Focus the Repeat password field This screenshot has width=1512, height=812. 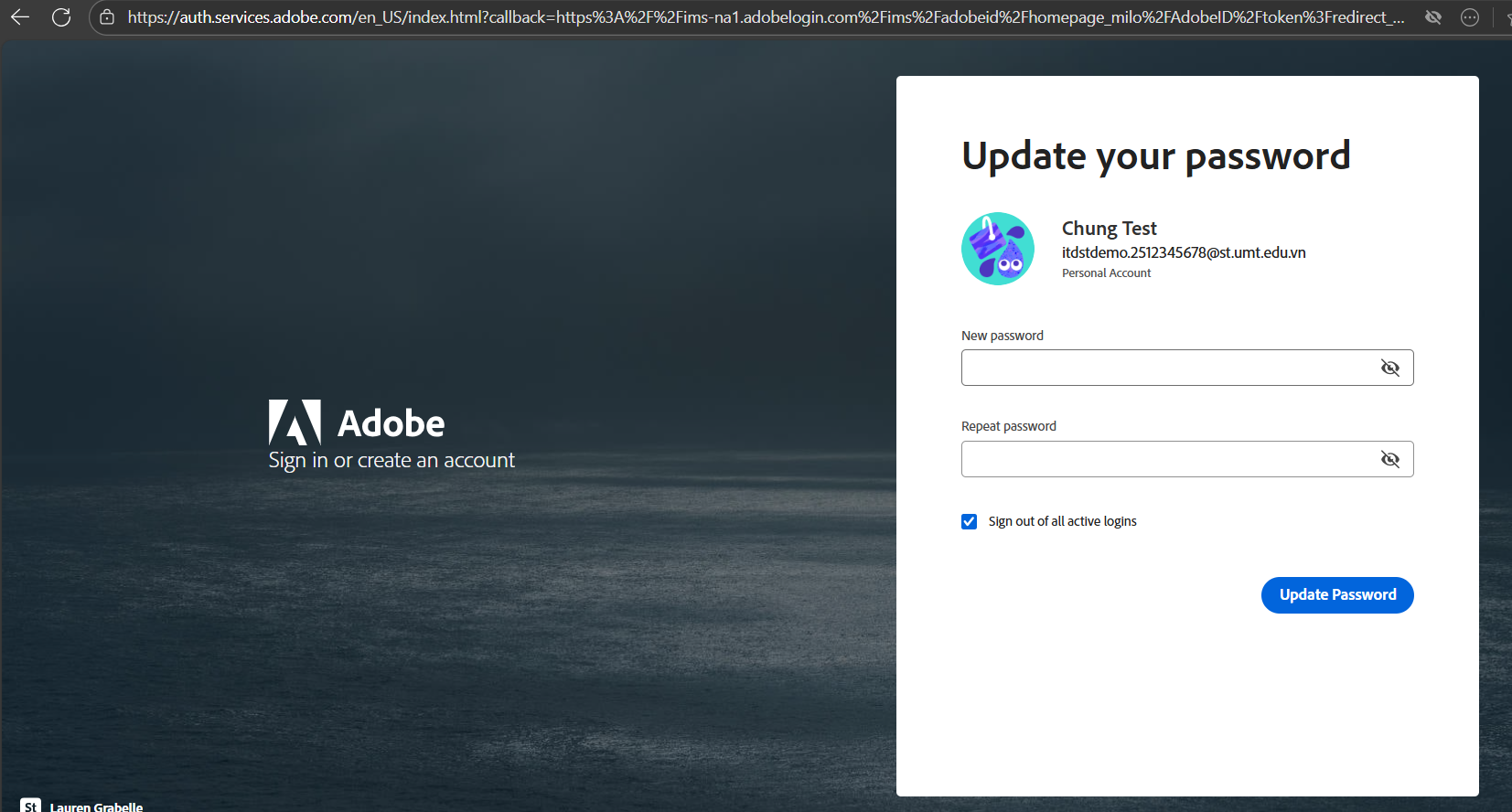coord(1166,459)
